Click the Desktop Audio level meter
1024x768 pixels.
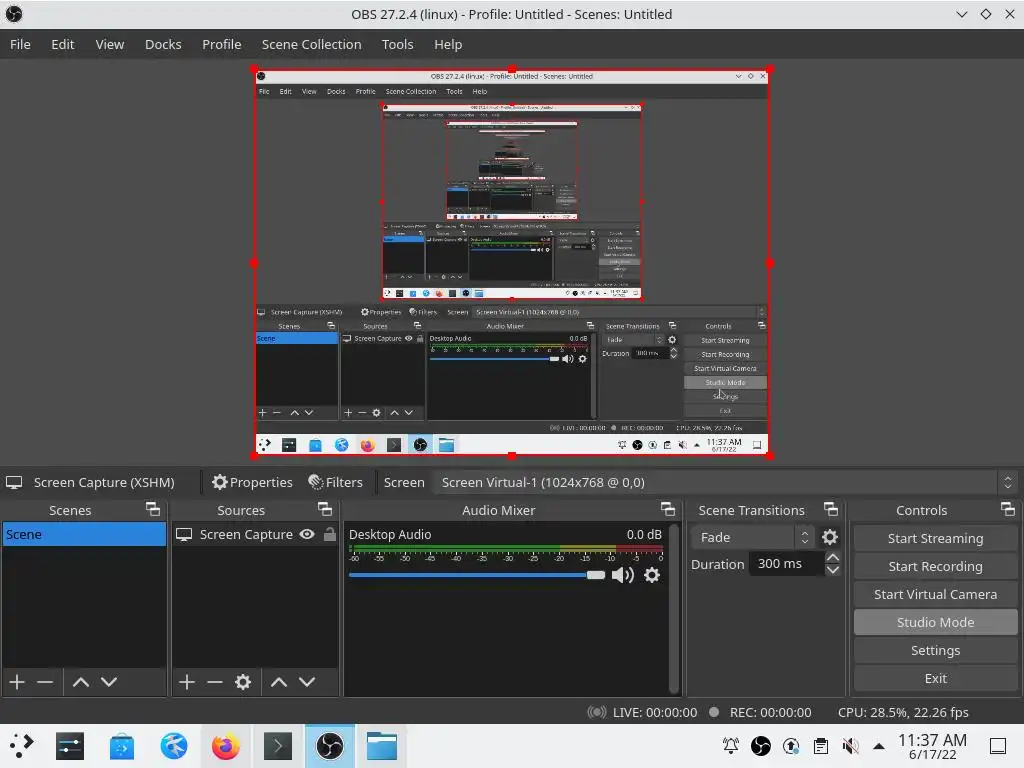pyautogui.click(x=506, y=549)
